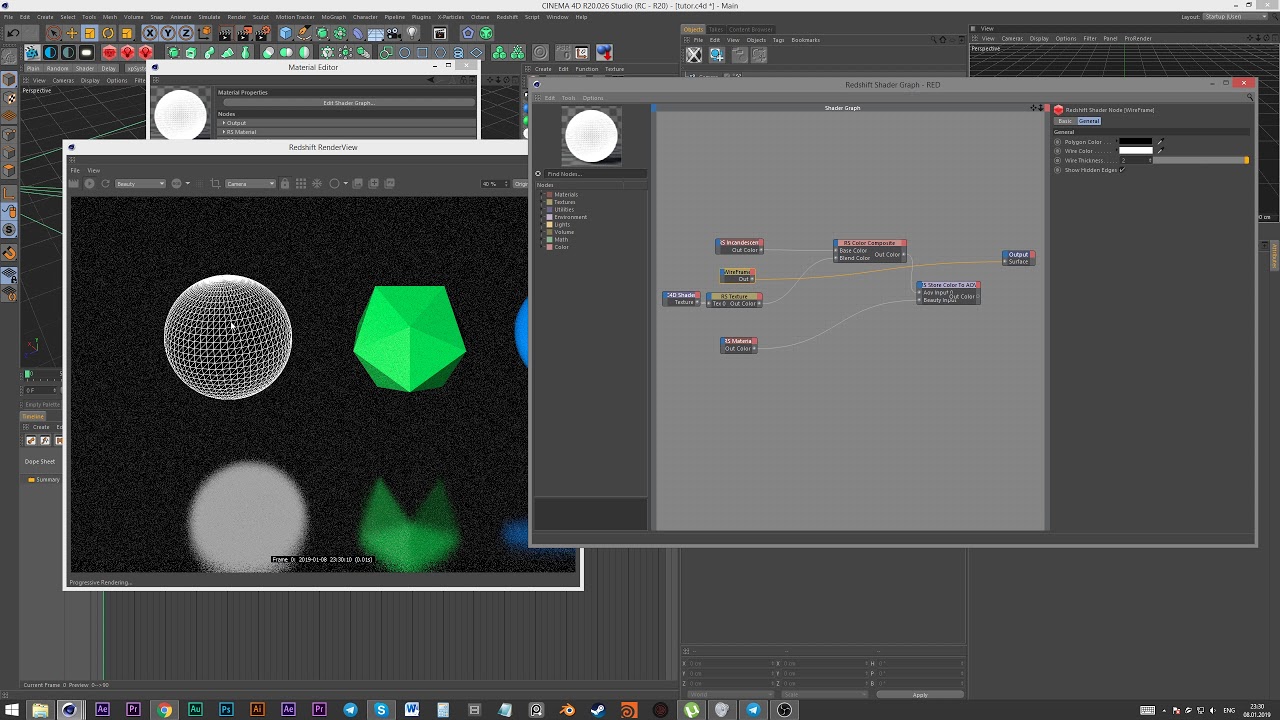This screenshot has width=1280, height=720.
Task: Open Photoshop from the taskbar
Action: point(226,710)
